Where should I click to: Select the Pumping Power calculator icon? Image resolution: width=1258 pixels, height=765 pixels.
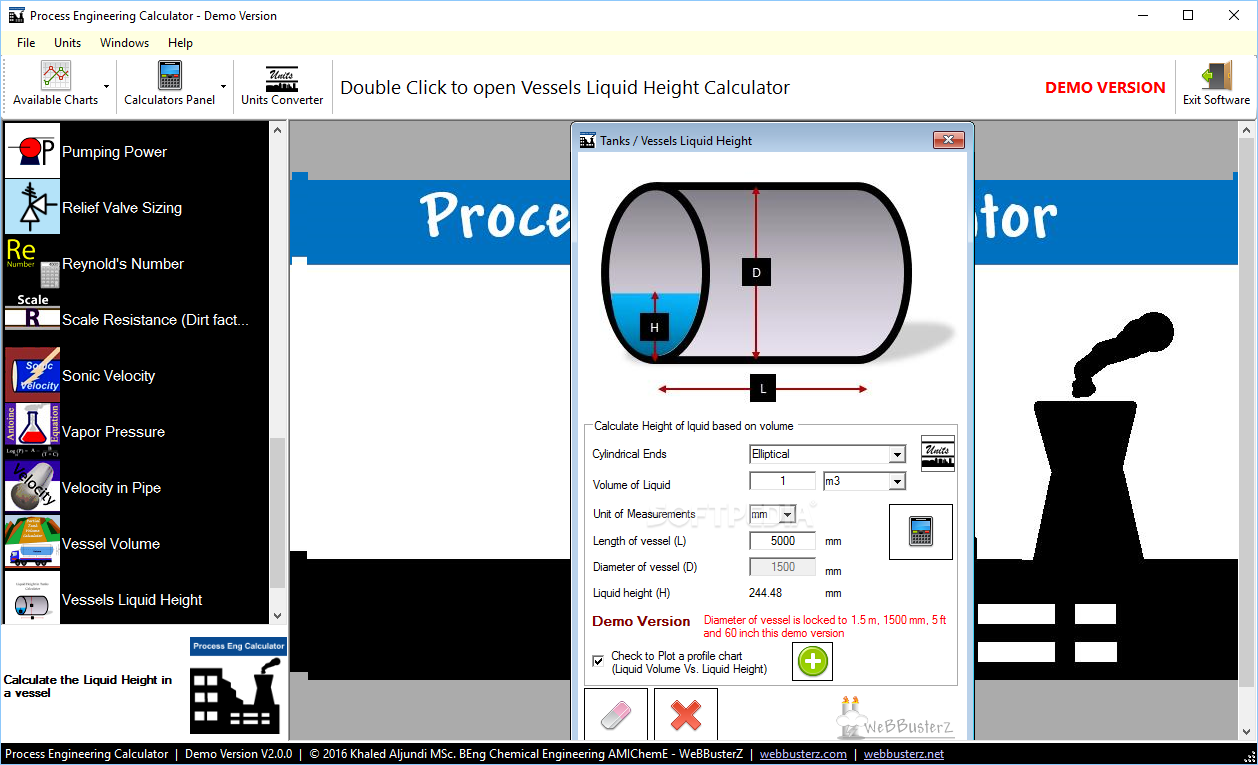pyautogui.click(x=33, y=151)
